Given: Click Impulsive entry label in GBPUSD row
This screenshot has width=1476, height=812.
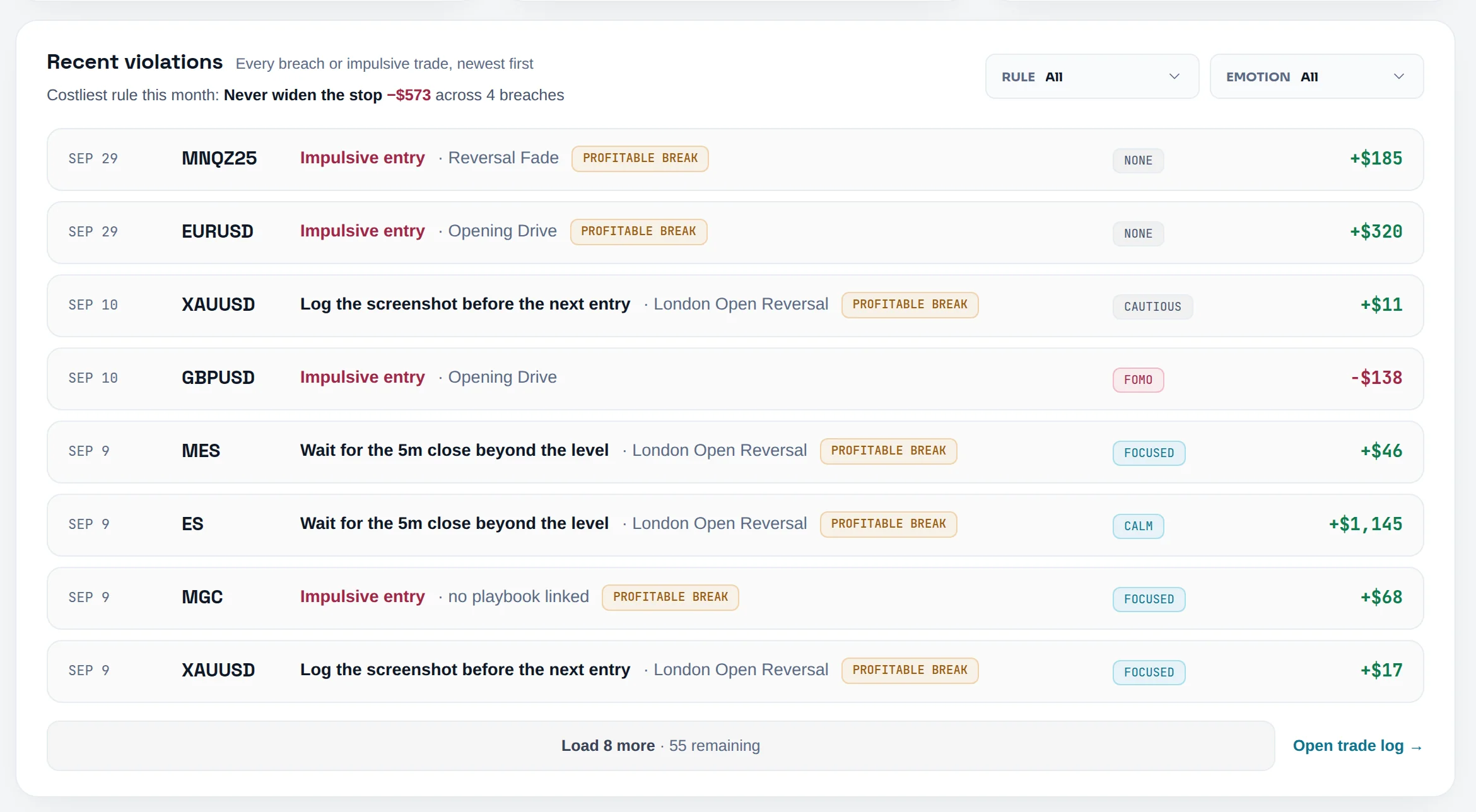Looking at the screenshot, I should click(362, 377).
